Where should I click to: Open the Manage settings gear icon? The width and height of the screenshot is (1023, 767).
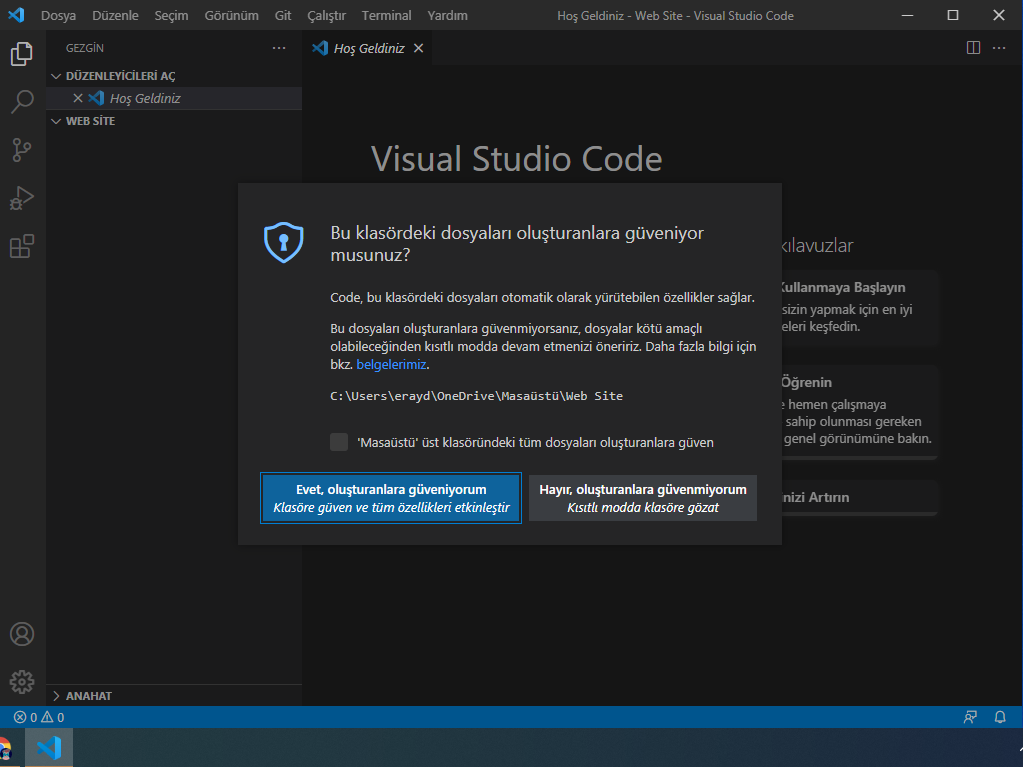[x=22, y=682]
